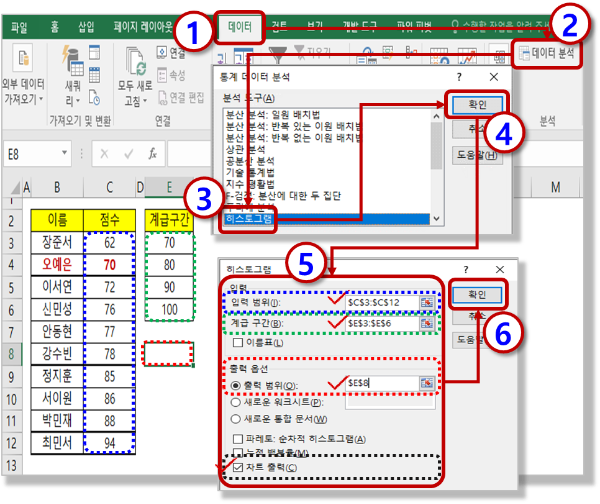Open the 외부 데이터 가져오기 icon
This screenshot has height=504, width=600.
point(23,58)
